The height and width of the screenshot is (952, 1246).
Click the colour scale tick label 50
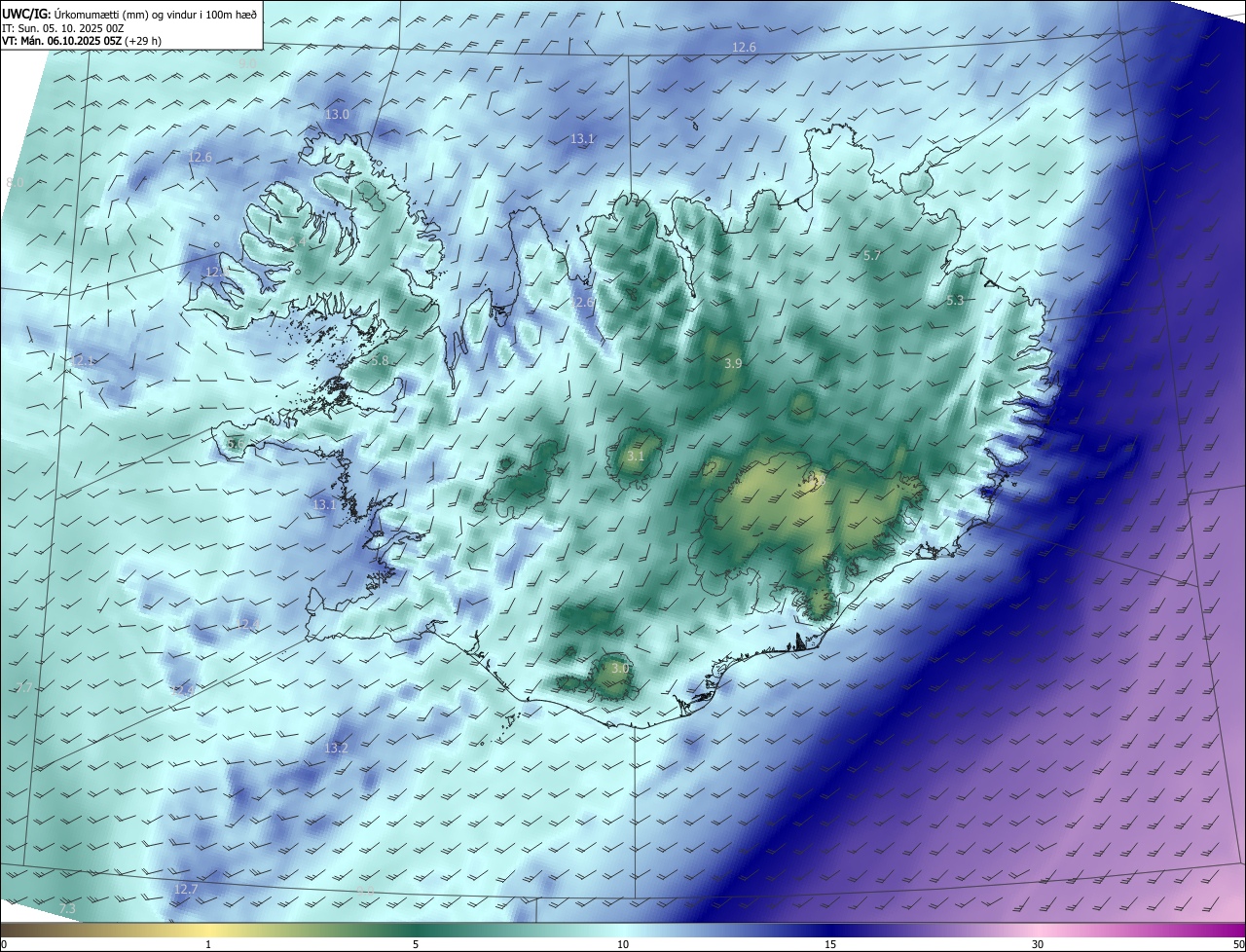click(x=1238, y=944)
